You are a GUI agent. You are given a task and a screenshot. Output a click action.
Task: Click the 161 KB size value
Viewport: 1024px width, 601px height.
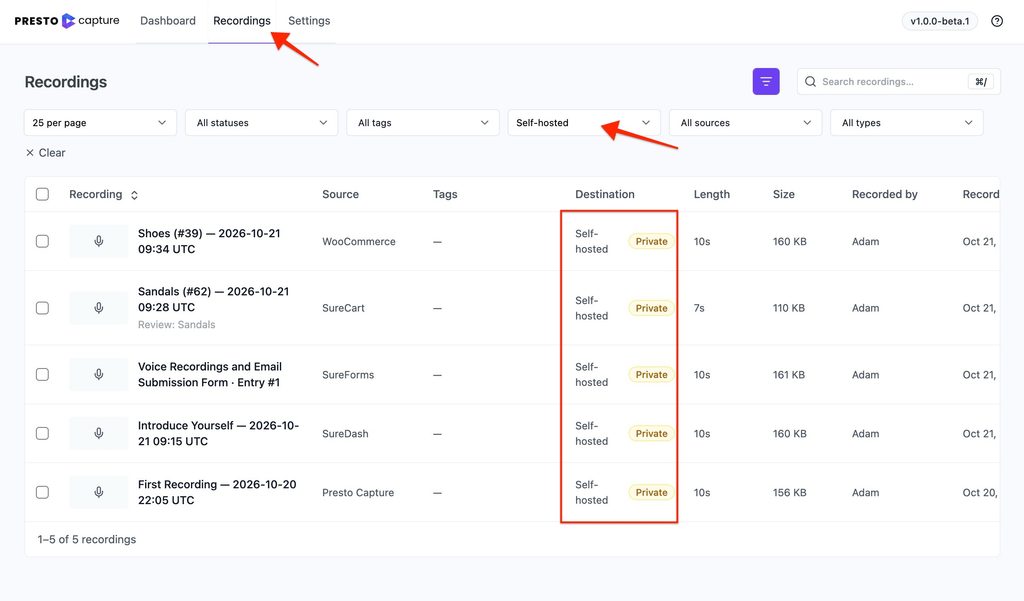click(789, 374)
